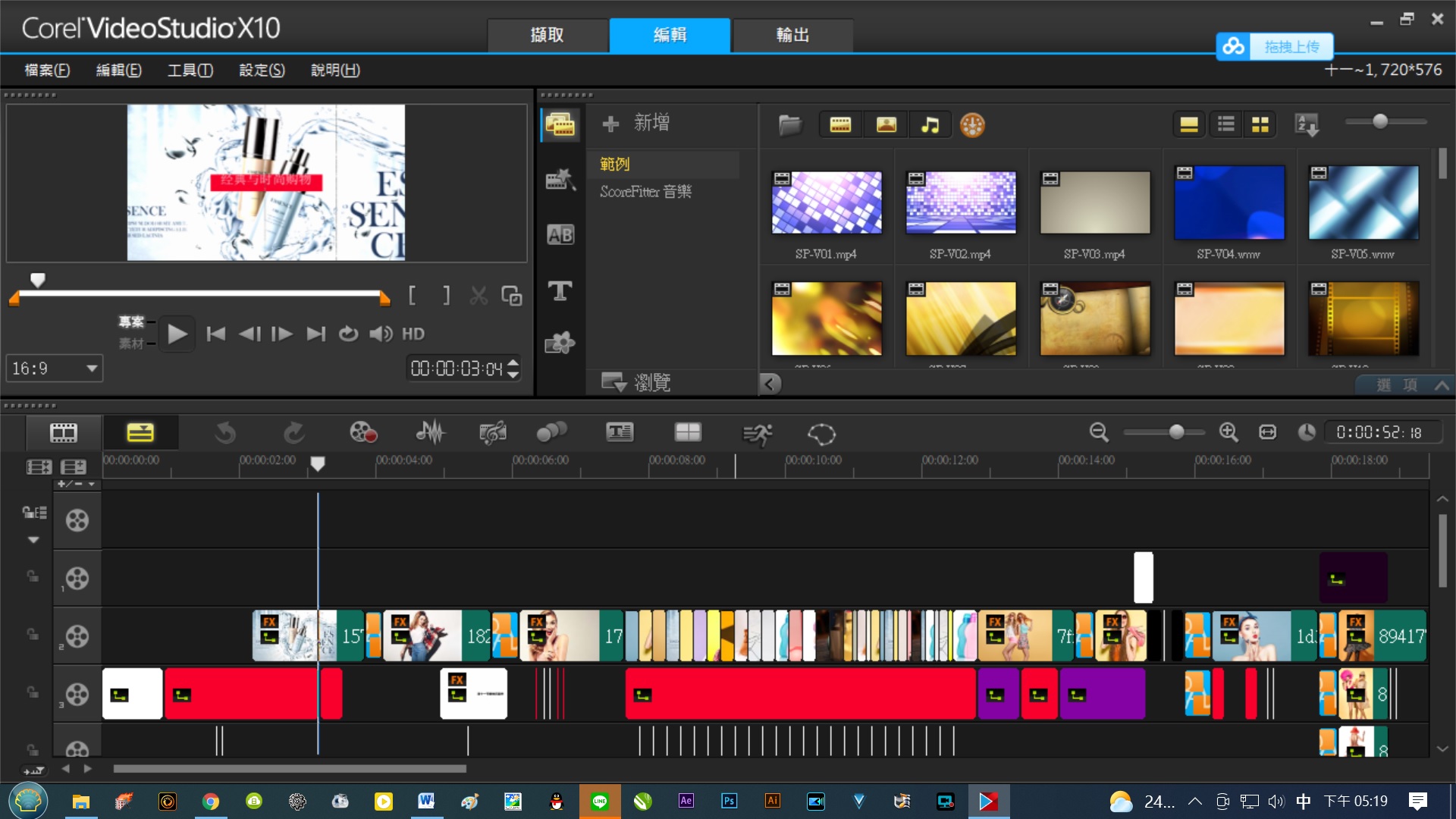Select ScoreFitter 音樂 folder

click(646, 192)
